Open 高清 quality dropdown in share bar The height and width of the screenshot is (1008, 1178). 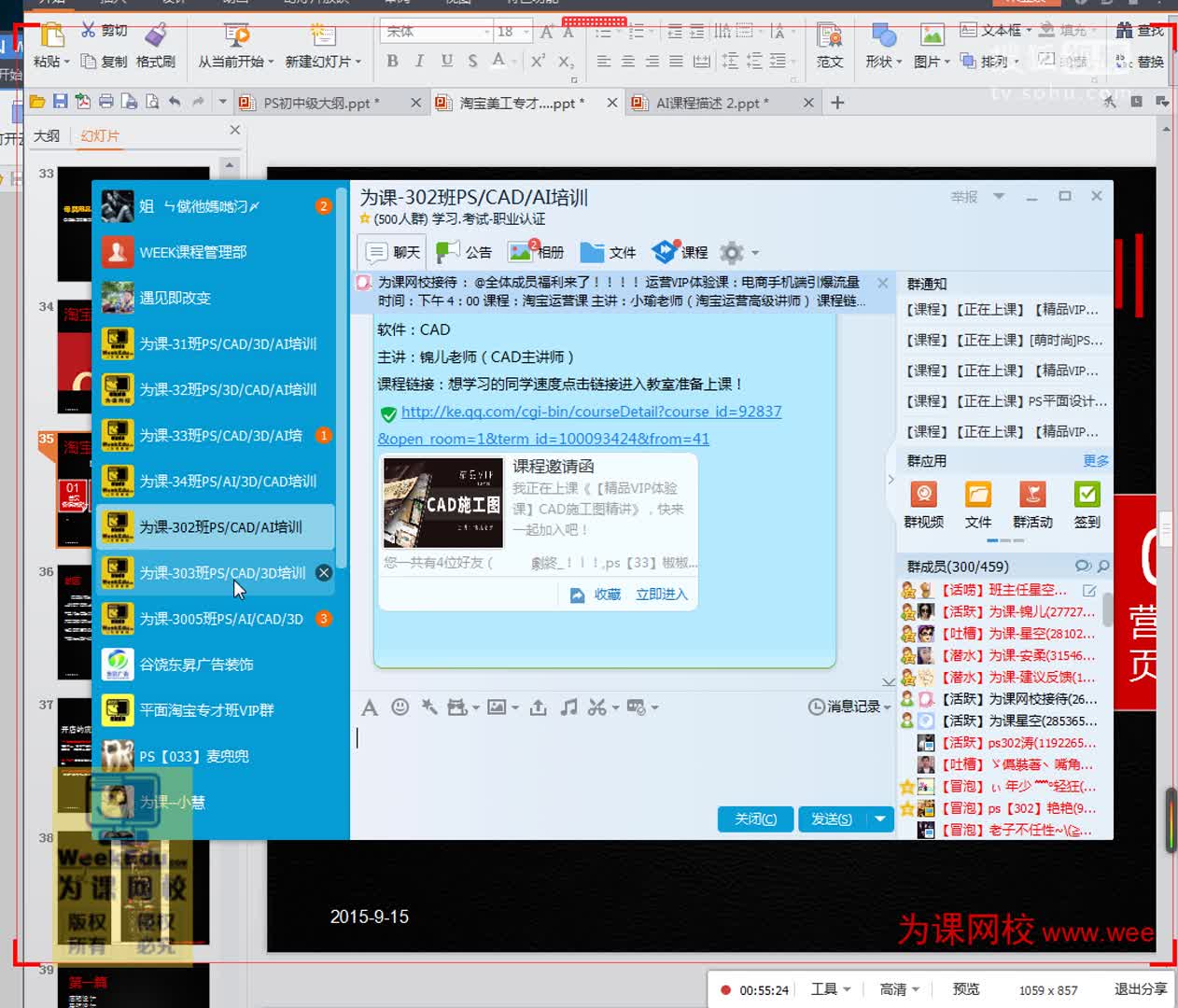(x=900, y=989)
